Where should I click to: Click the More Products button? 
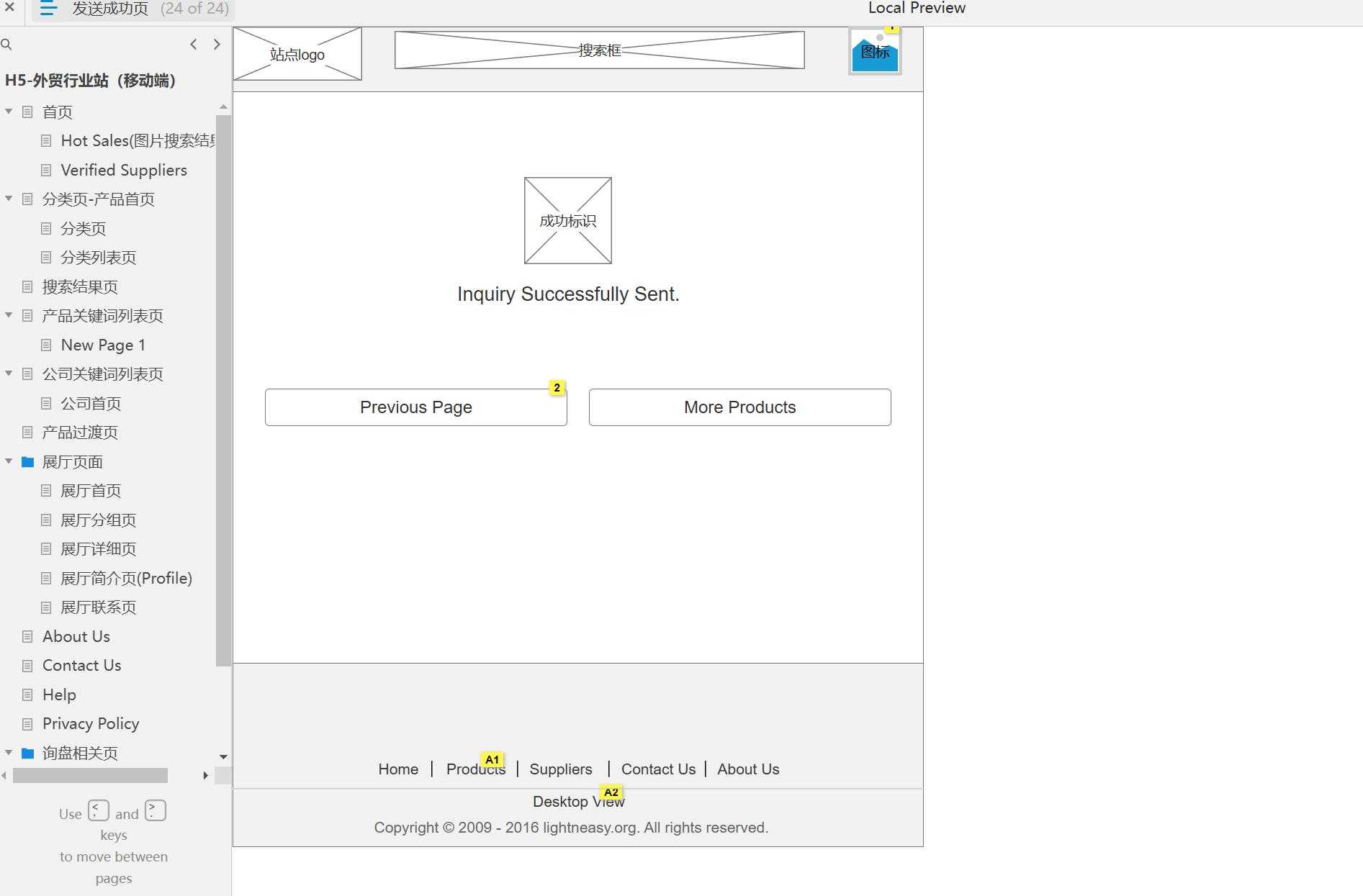739,407
